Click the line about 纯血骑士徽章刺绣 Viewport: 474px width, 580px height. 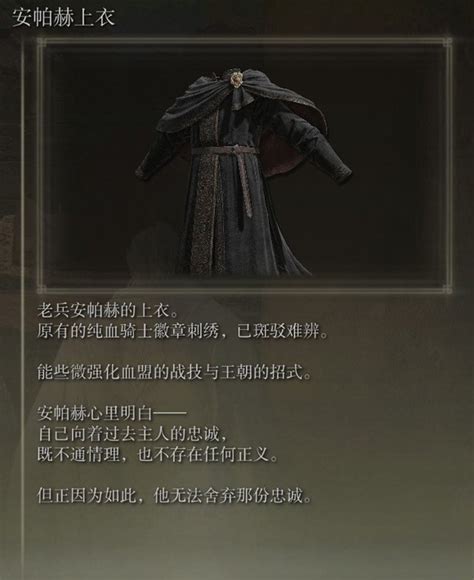(x=182, y=331)
